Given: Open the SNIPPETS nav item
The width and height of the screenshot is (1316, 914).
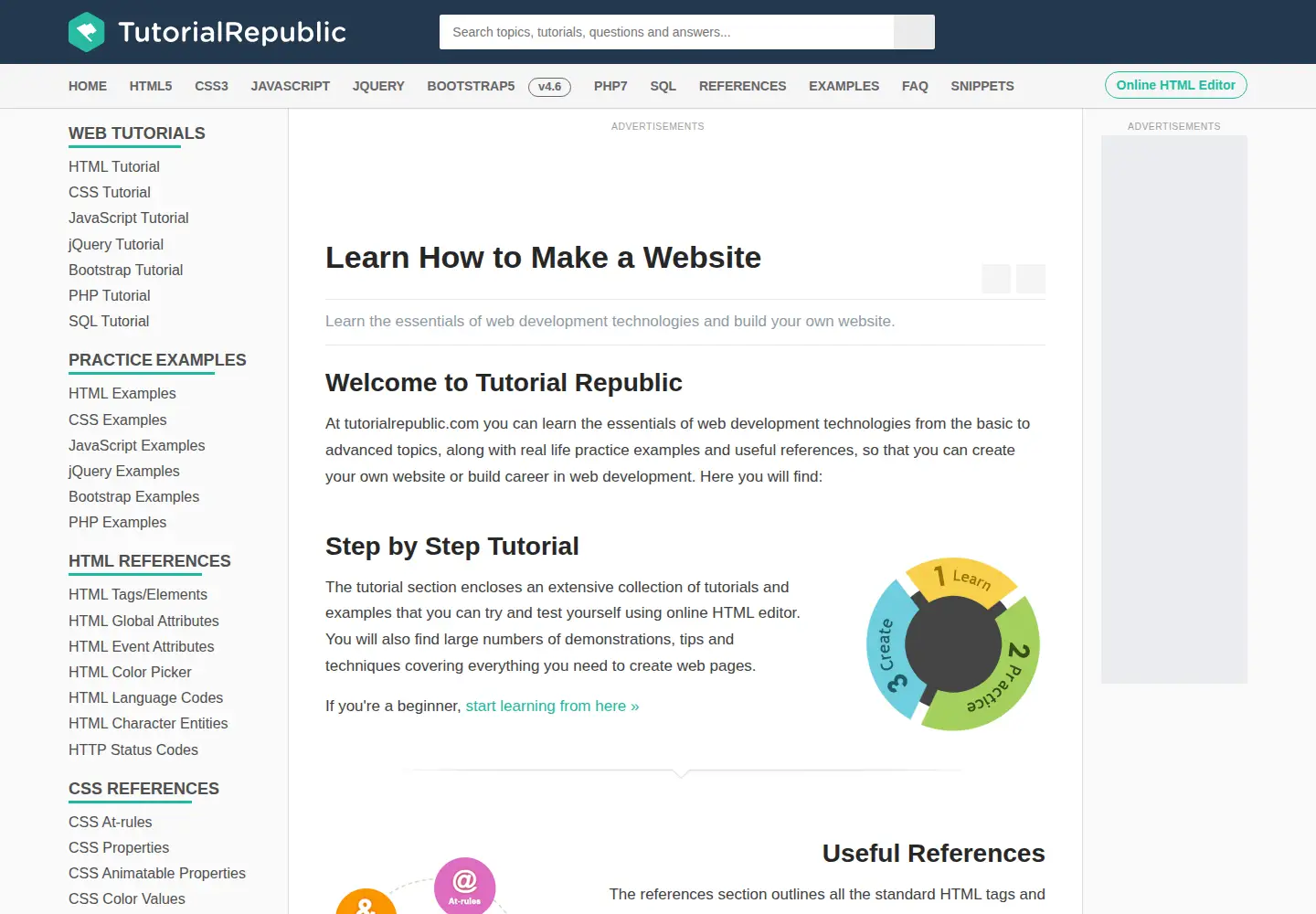Looking at the screenshot, I should coord(982,86).
